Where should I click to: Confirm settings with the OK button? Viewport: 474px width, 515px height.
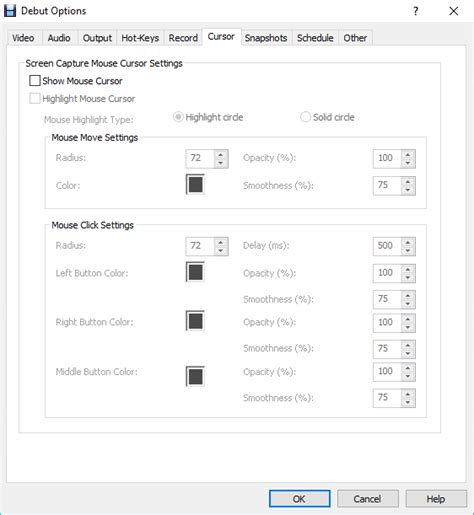point(300,499)
